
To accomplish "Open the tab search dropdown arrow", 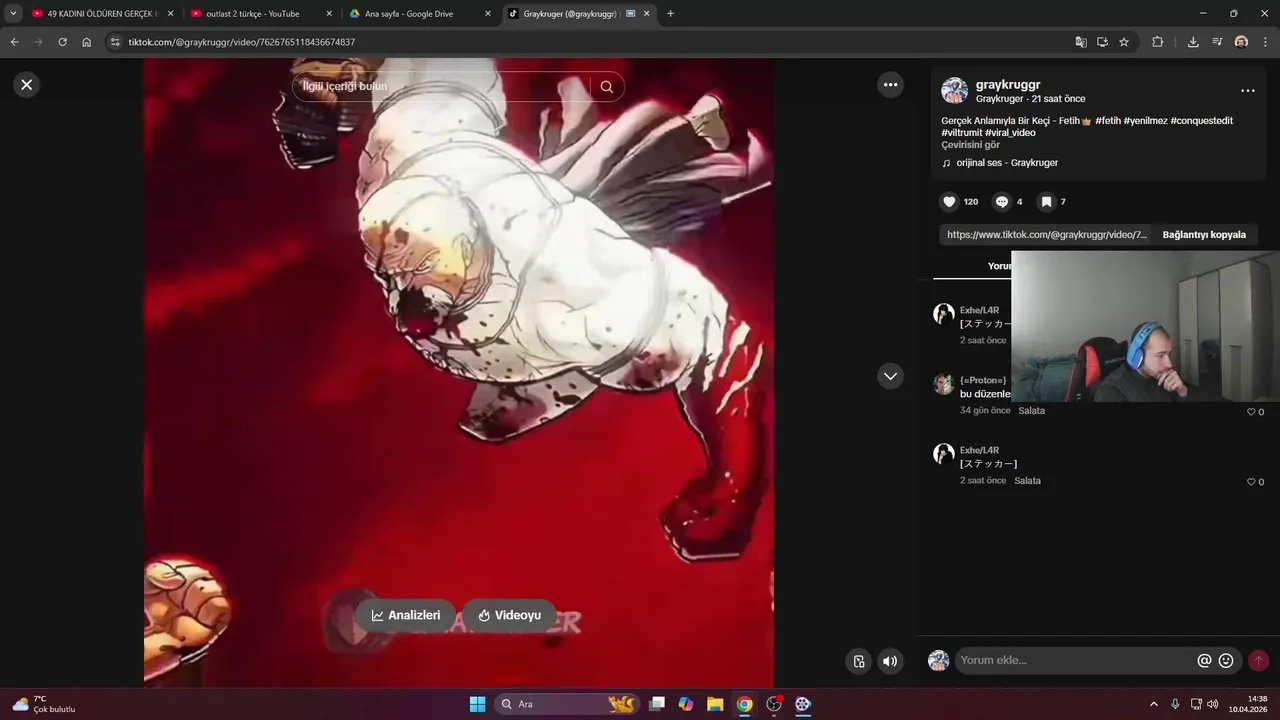I will [x=13, y=14].
